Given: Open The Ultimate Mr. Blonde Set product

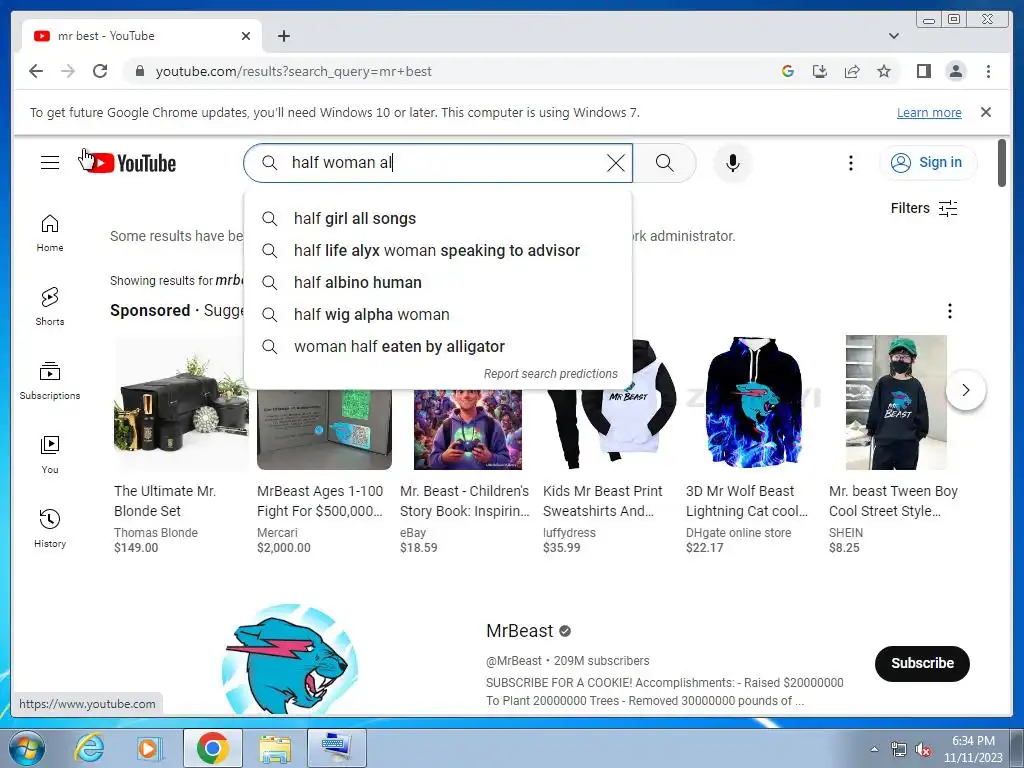Looking at the screenshot, I should (x=180, y=445).
